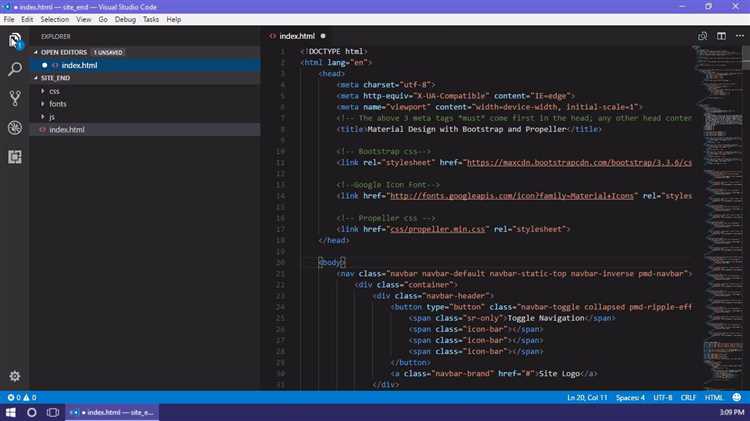Open the Source Control view
This screenshot has width=750, height=421.
point(15,99)
